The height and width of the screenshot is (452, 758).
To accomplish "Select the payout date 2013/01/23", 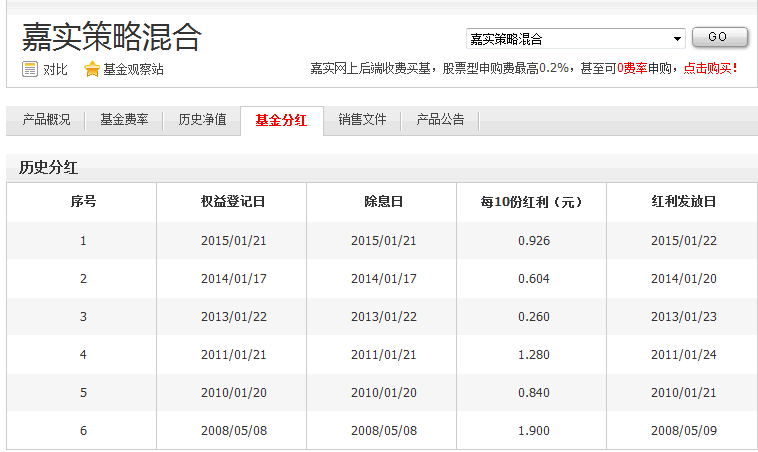I will [x=684, y=317].
